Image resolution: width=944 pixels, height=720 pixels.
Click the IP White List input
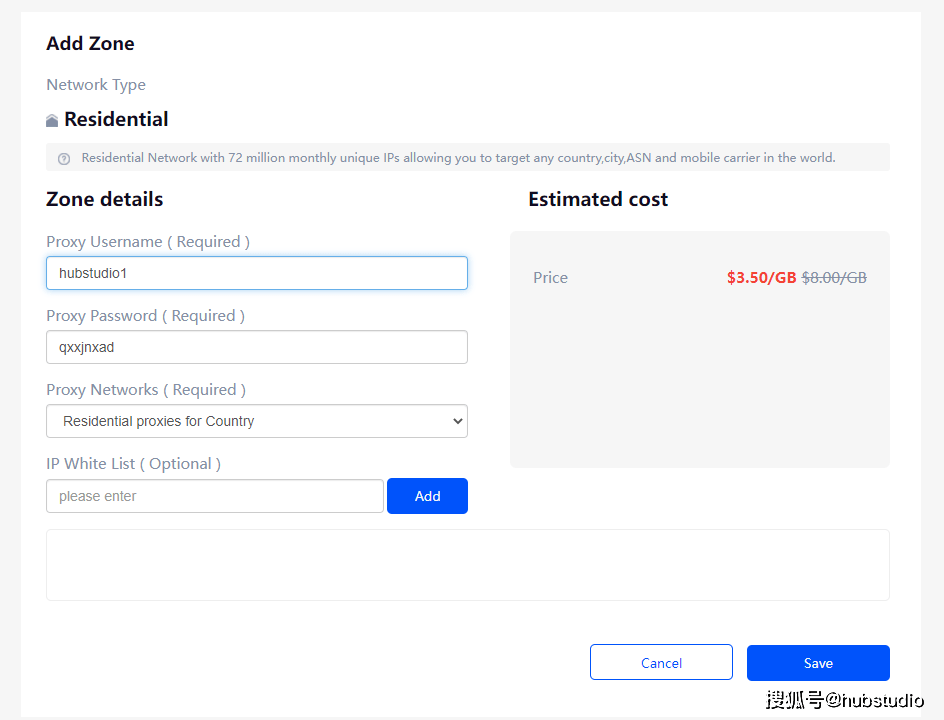coord(215,496)
